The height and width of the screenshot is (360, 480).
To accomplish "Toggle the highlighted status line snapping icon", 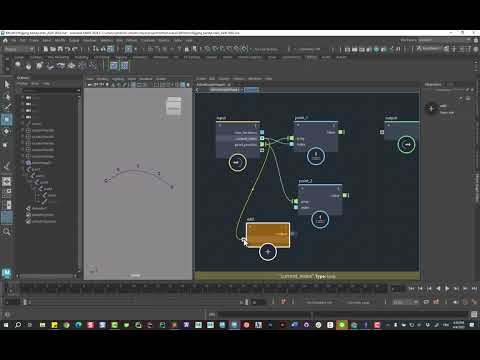I will click(x=128, y=49).
